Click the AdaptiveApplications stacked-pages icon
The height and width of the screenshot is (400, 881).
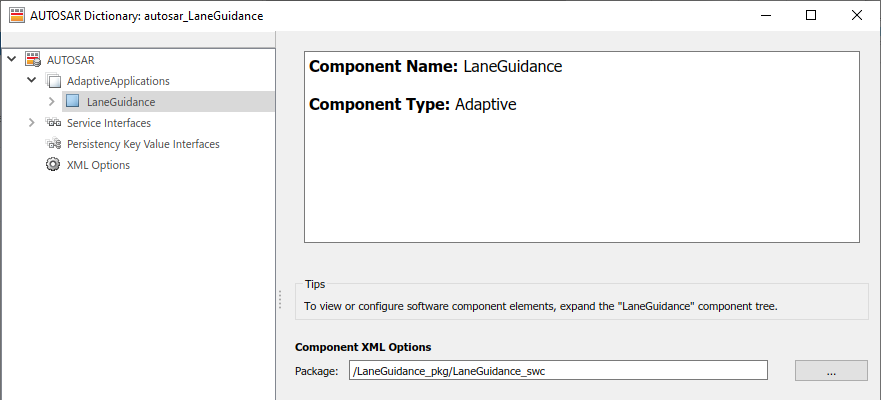pos(53,81)
